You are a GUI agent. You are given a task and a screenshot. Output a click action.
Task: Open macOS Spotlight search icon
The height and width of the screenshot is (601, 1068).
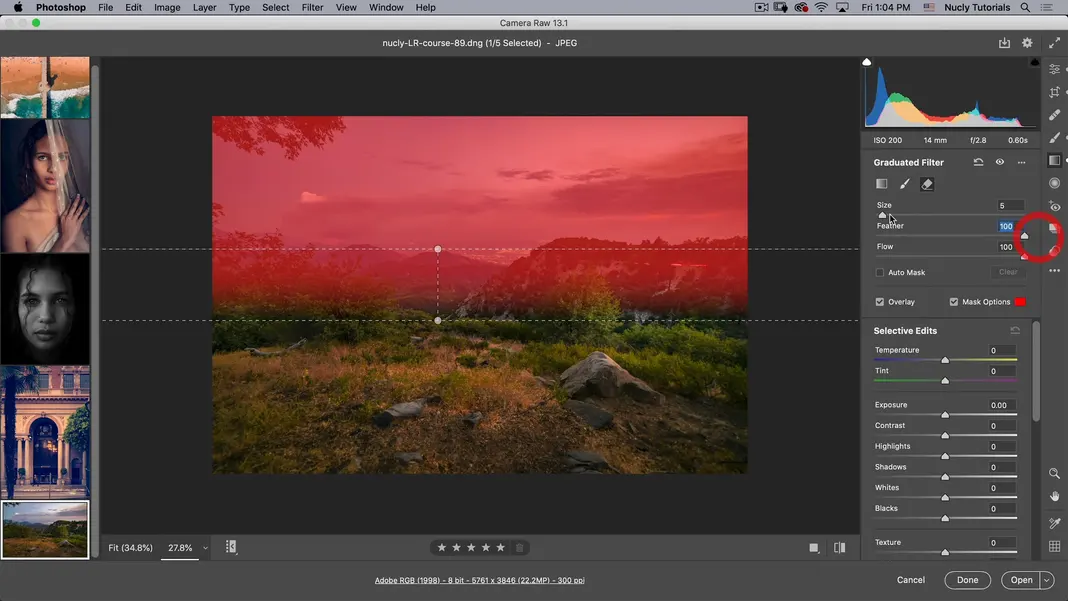(1024, 7)
